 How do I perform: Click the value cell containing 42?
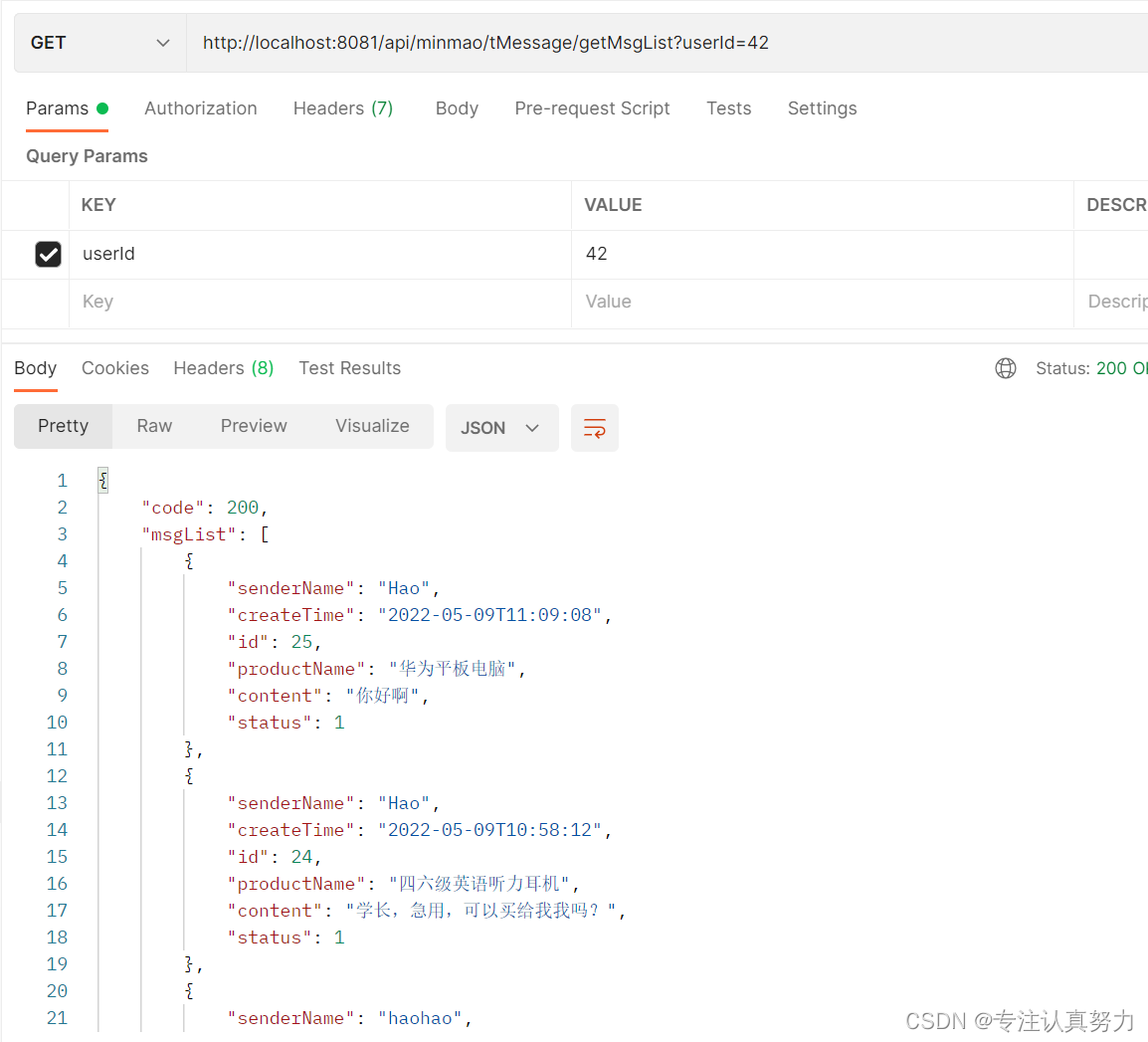[x=822, y=254]
